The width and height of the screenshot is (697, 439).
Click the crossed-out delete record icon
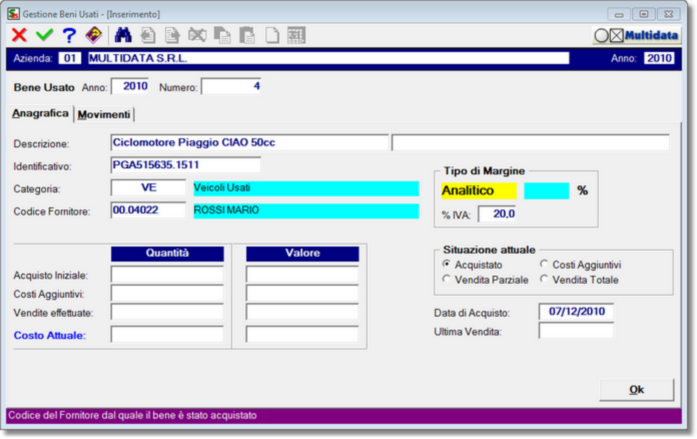tap(197, 35)
